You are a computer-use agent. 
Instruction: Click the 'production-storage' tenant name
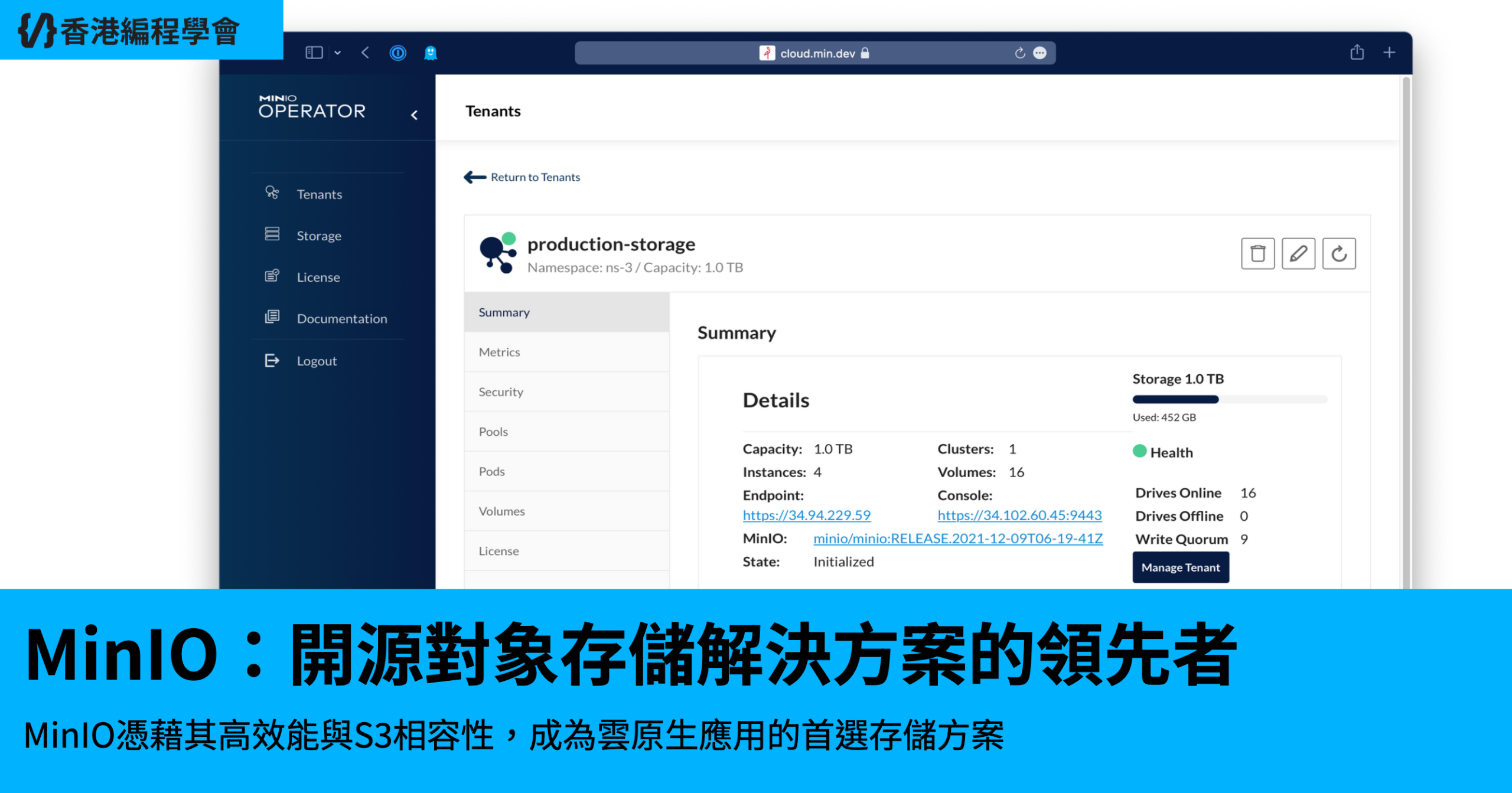pos(611,244)
